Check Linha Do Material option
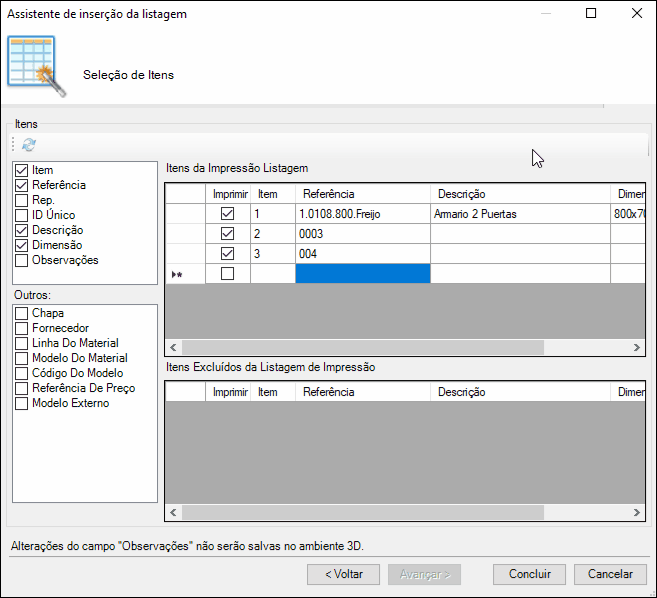657x598 pixels. 21,344
